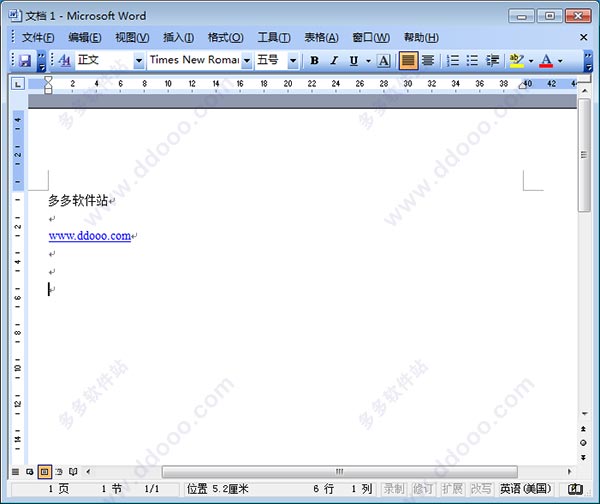Apply numbered list formatting

(x=453, y=60)
